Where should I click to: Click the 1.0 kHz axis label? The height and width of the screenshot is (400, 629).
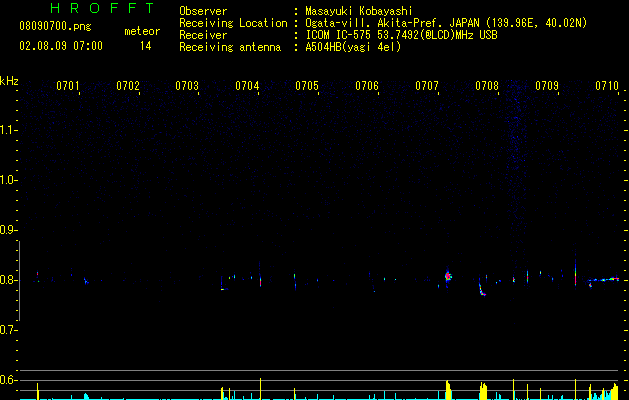click(x=8, y=179)
